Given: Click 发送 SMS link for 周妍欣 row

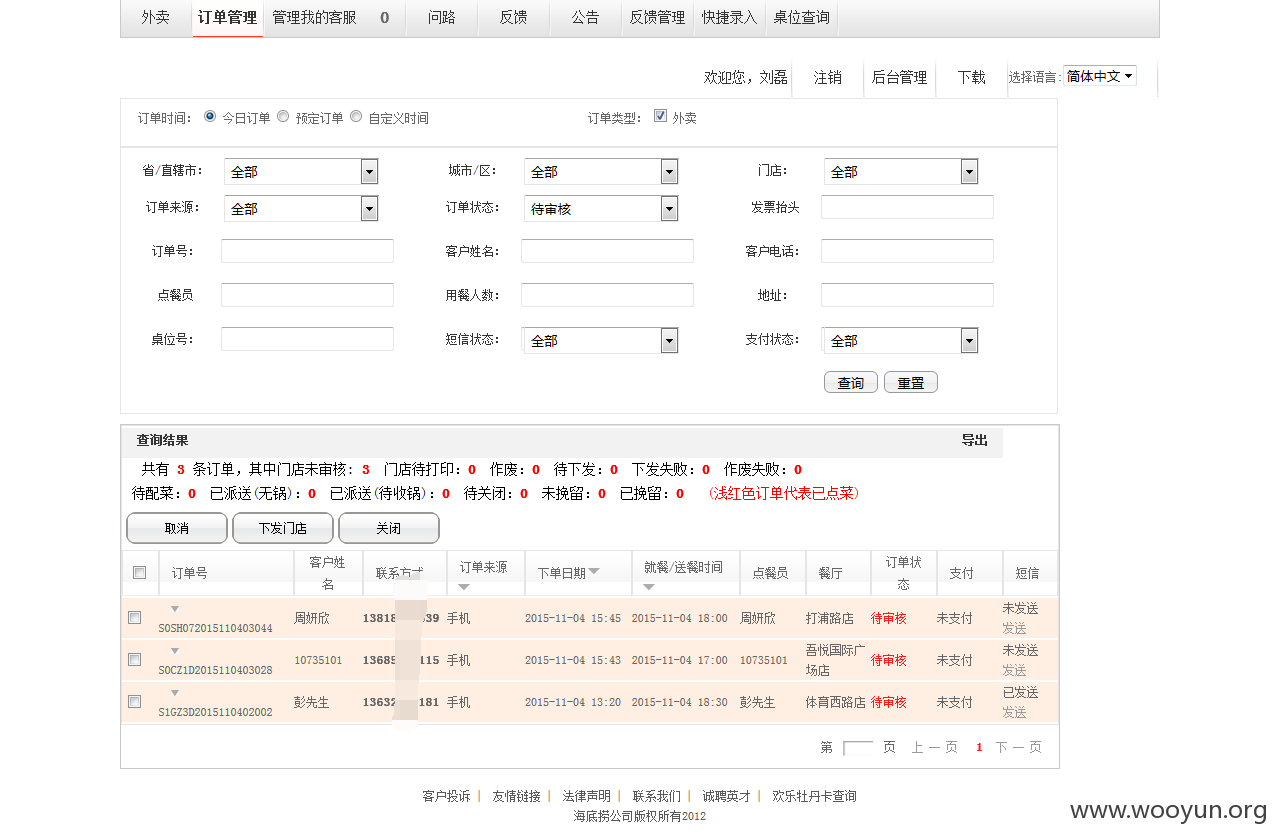Looking at the screenshot, I should click(x=1014, y=628).
